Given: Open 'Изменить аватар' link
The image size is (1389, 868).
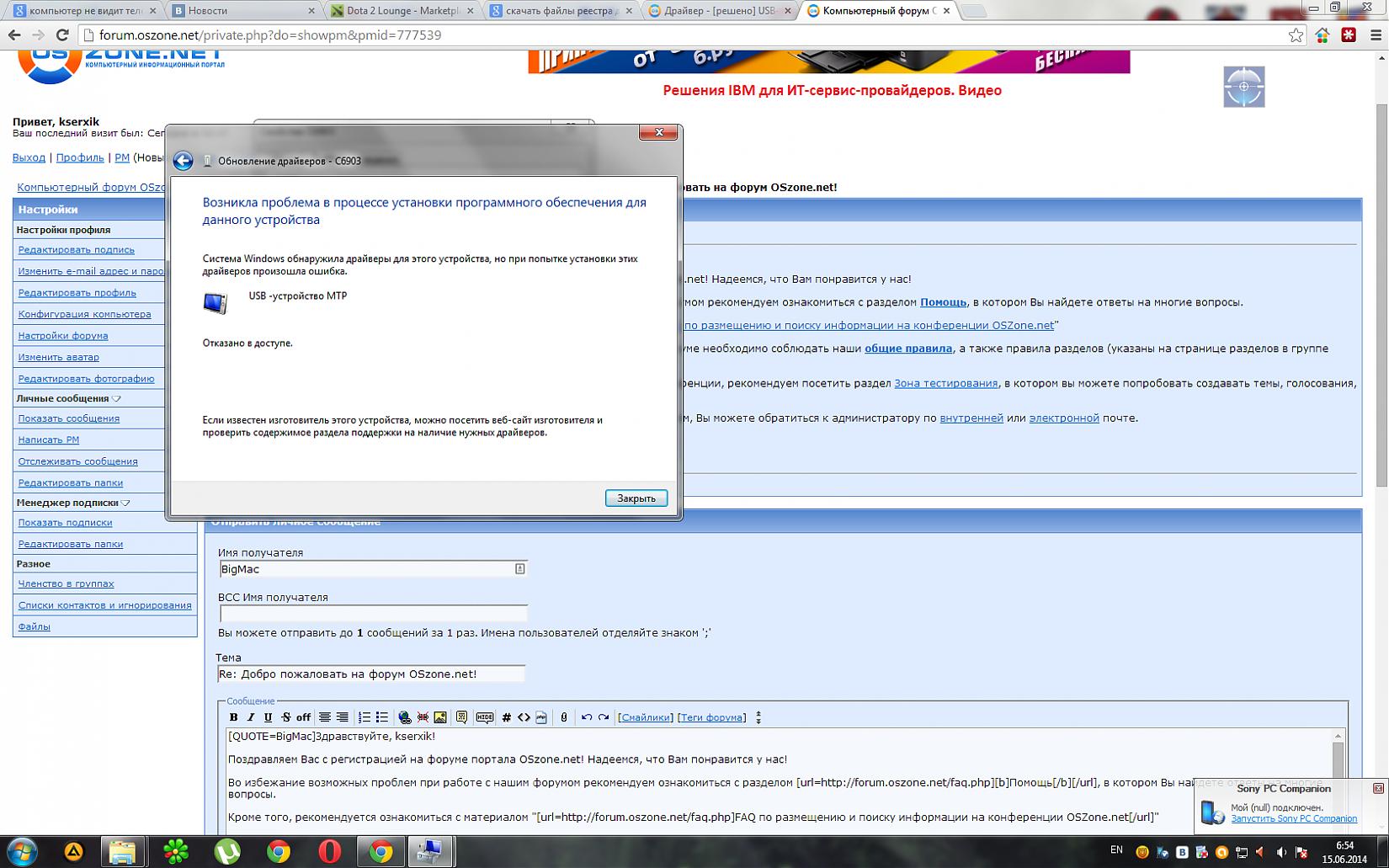Looking at the screenshot, I should point(59,357).
